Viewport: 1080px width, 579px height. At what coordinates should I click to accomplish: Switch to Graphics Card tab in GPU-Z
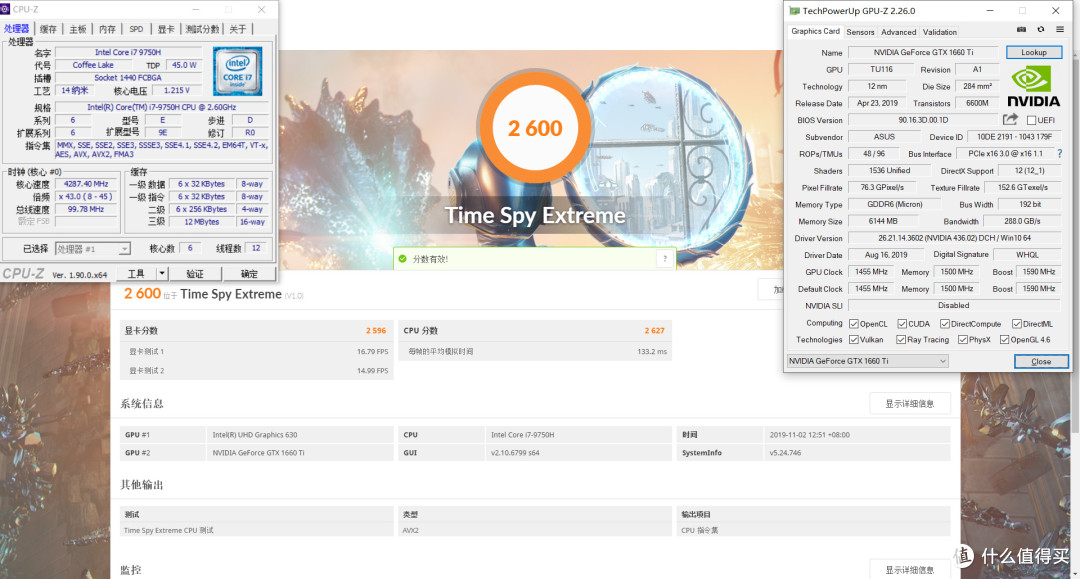[x=815, y=31]
